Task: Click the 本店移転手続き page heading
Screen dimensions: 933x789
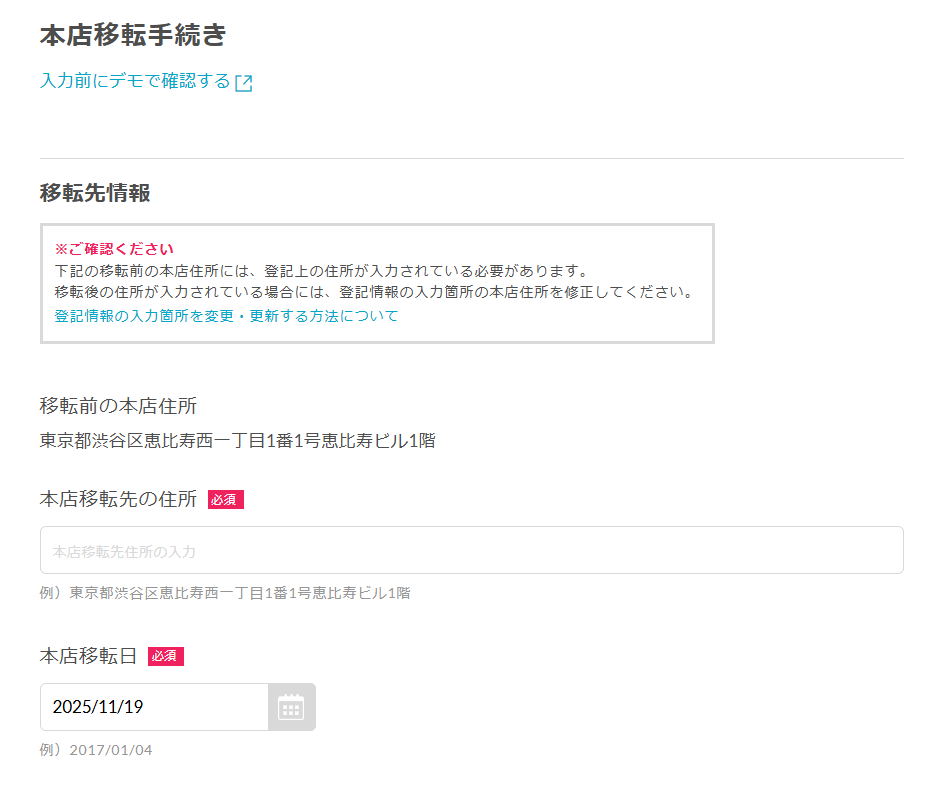Action: tap(133, 35)
